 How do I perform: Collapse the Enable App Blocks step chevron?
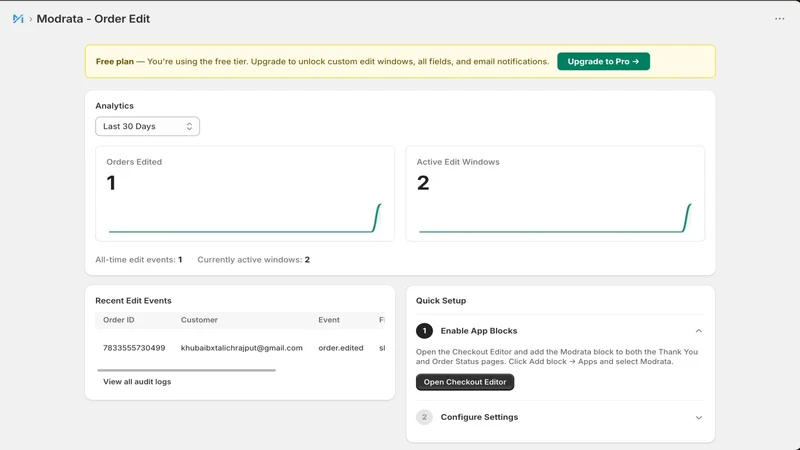[698, 331]
